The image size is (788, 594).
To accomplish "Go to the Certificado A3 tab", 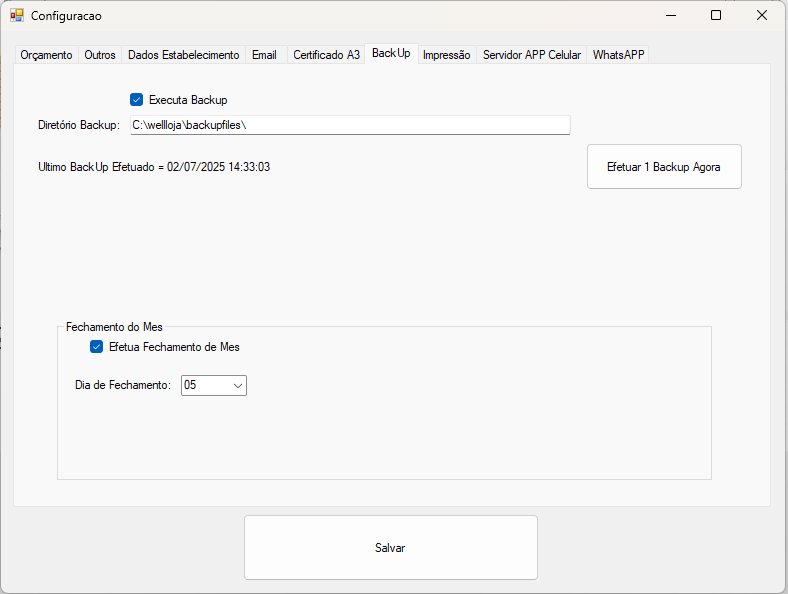I will (326, 55).
